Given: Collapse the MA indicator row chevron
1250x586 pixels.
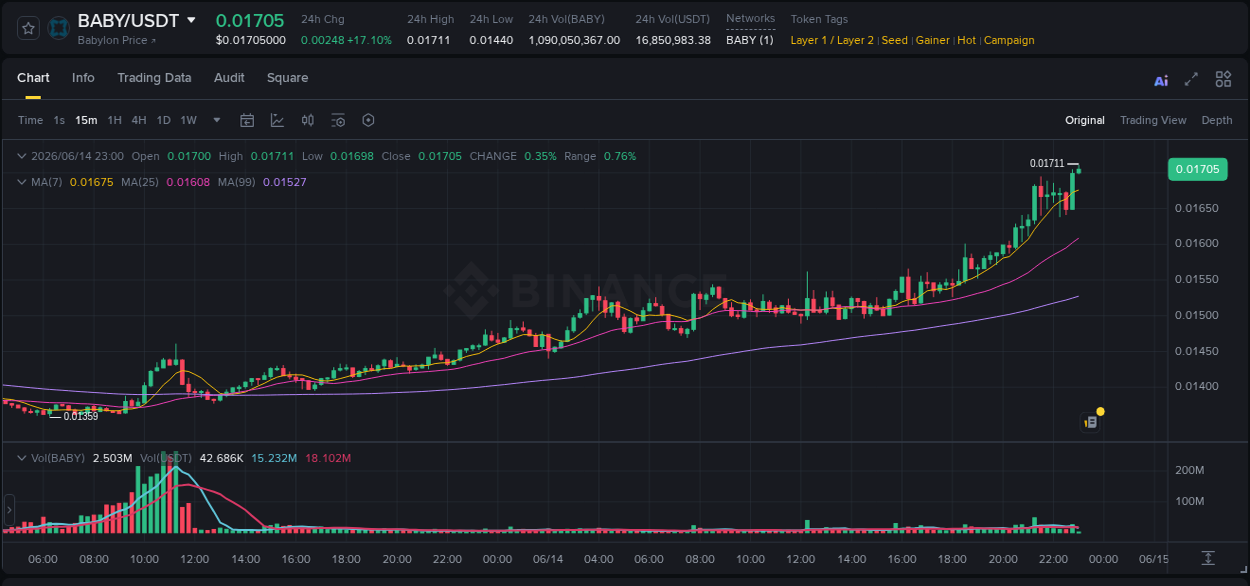Looking at the screenshot, I should [x=22, y=182].
